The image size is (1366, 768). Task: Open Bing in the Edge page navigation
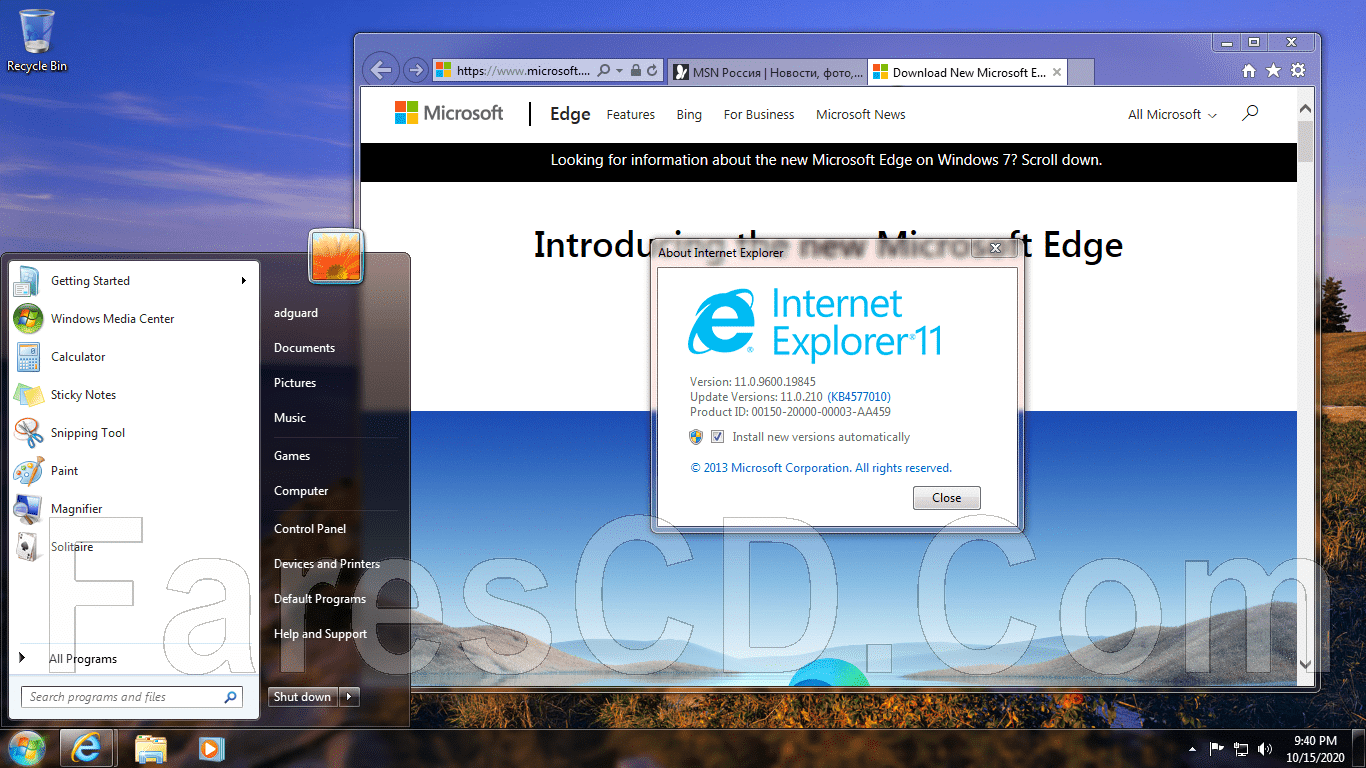689,115
